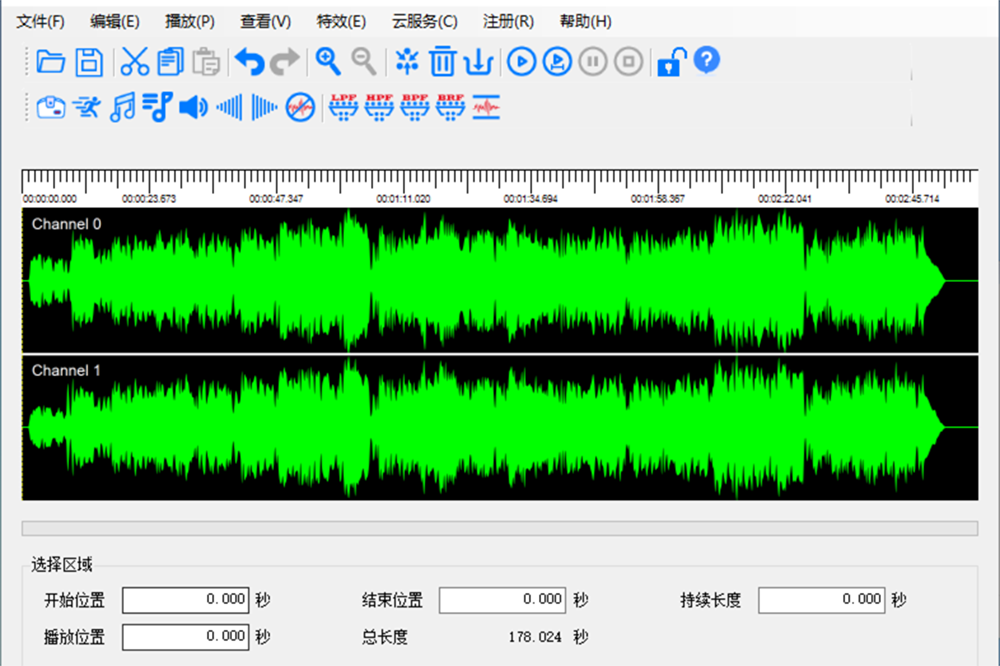Click the undo arrow icon
Viewport: 1000px width, 666px height.
pos(249,62)
